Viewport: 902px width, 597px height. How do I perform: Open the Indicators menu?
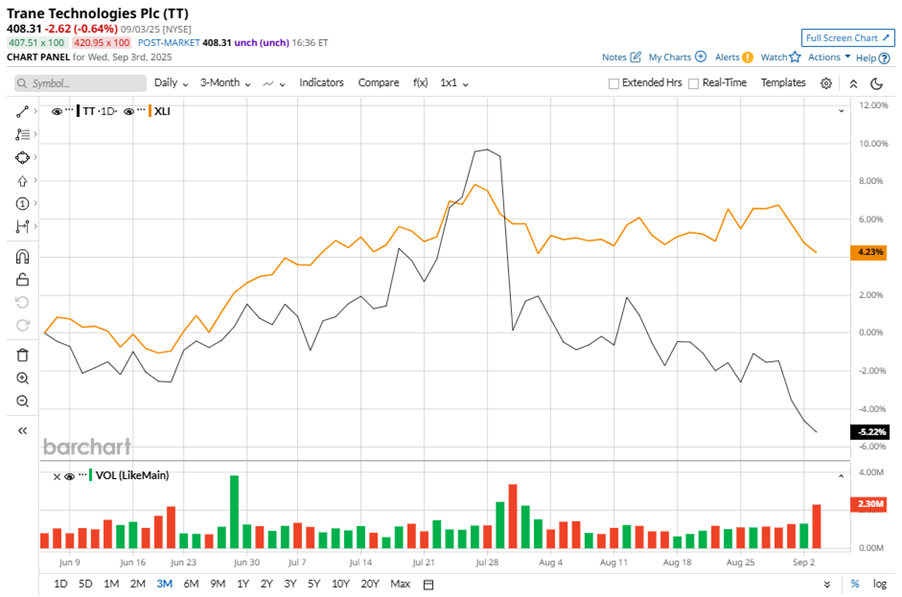click(321, 83)
